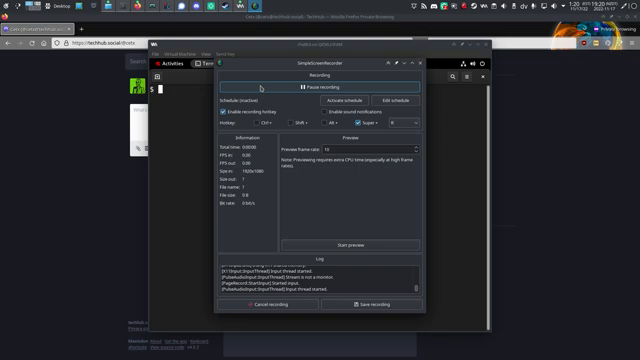Uncheck Enable recording hotkey
Image resolution: width=640 pixels, height=360 pixels.
point(223,111)
